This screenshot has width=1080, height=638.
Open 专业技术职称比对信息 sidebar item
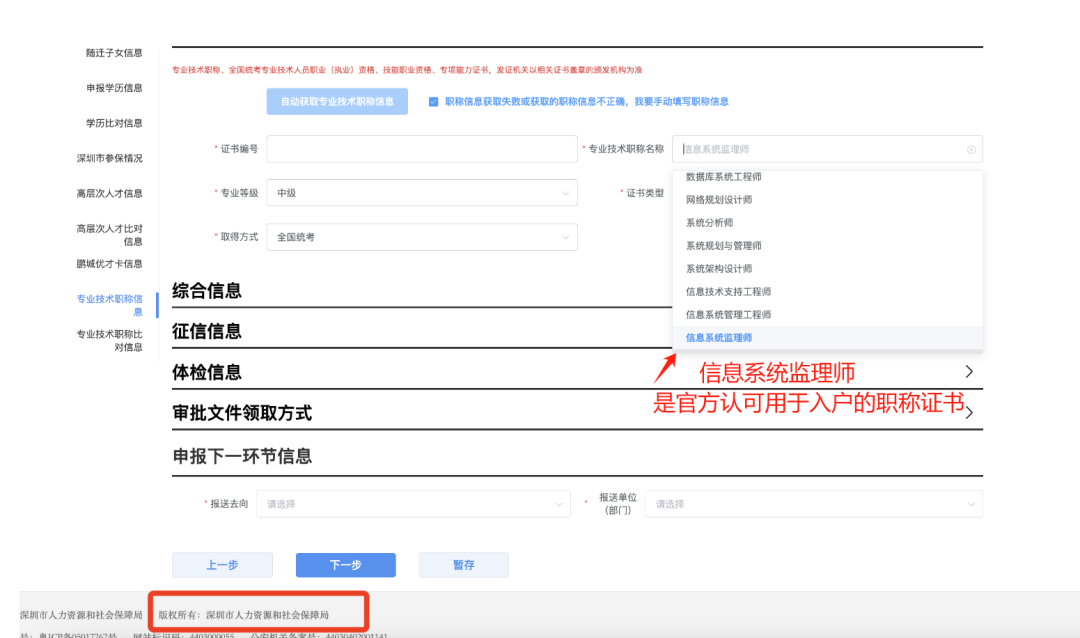coord(110,340)
